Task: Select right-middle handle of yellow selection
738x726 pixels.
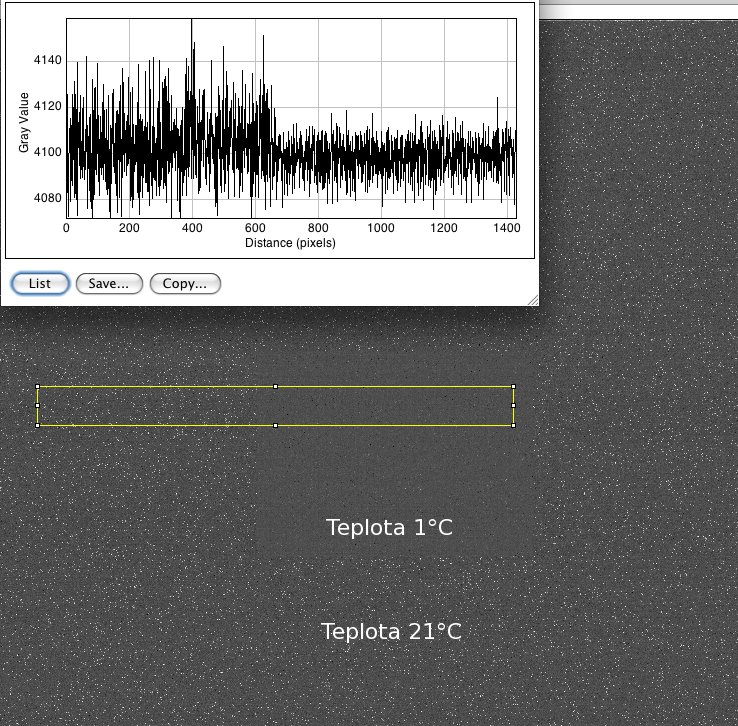Action: (513, 406)
